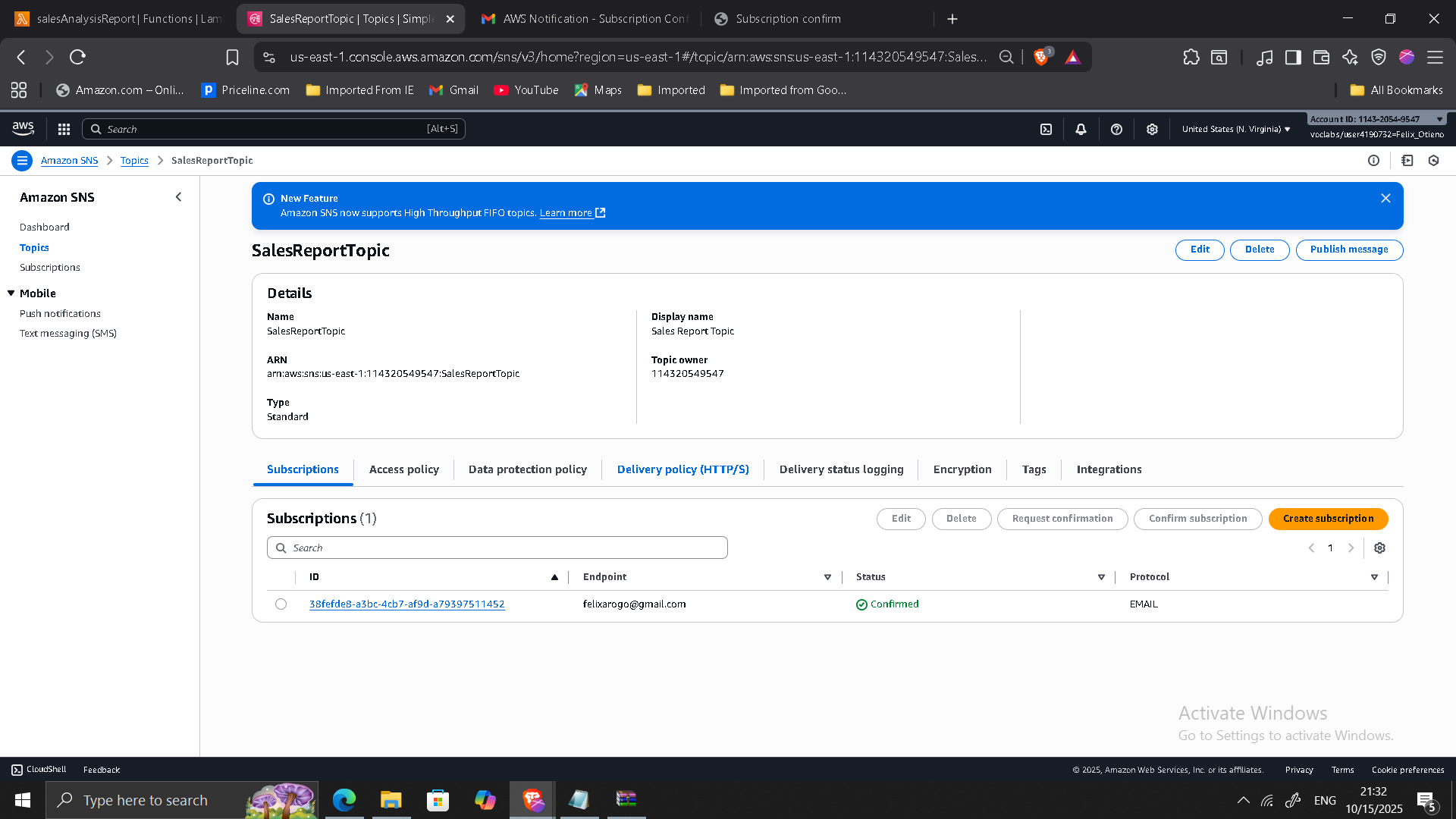The height and width of the screenshot is (819, 1456).
Task: Open the page info panel icon
Action: (x=1373, y=161)
